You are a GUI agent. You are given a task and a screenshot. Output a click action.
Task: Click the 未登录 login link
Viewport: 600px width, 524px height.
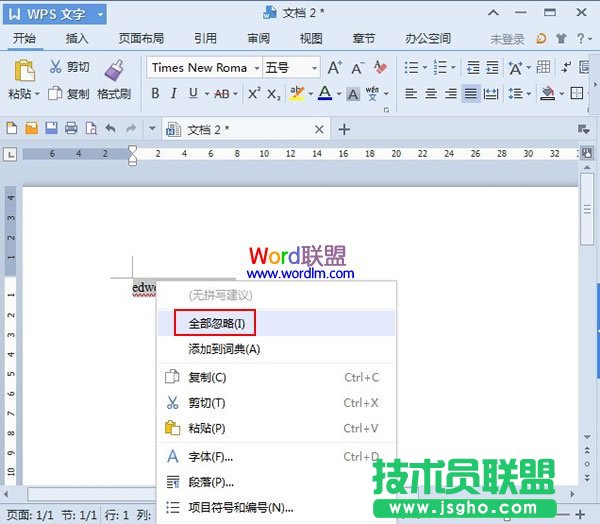pyautogui.click(x=507, y=39)
